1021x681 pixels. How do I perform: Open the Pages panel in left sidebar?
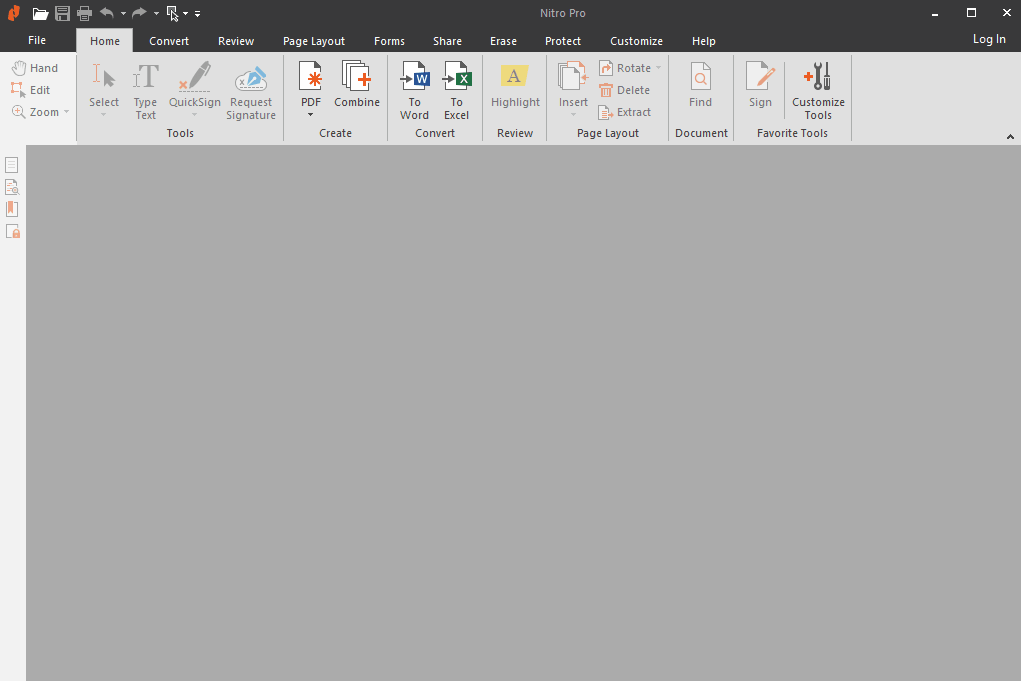point(12,165)
